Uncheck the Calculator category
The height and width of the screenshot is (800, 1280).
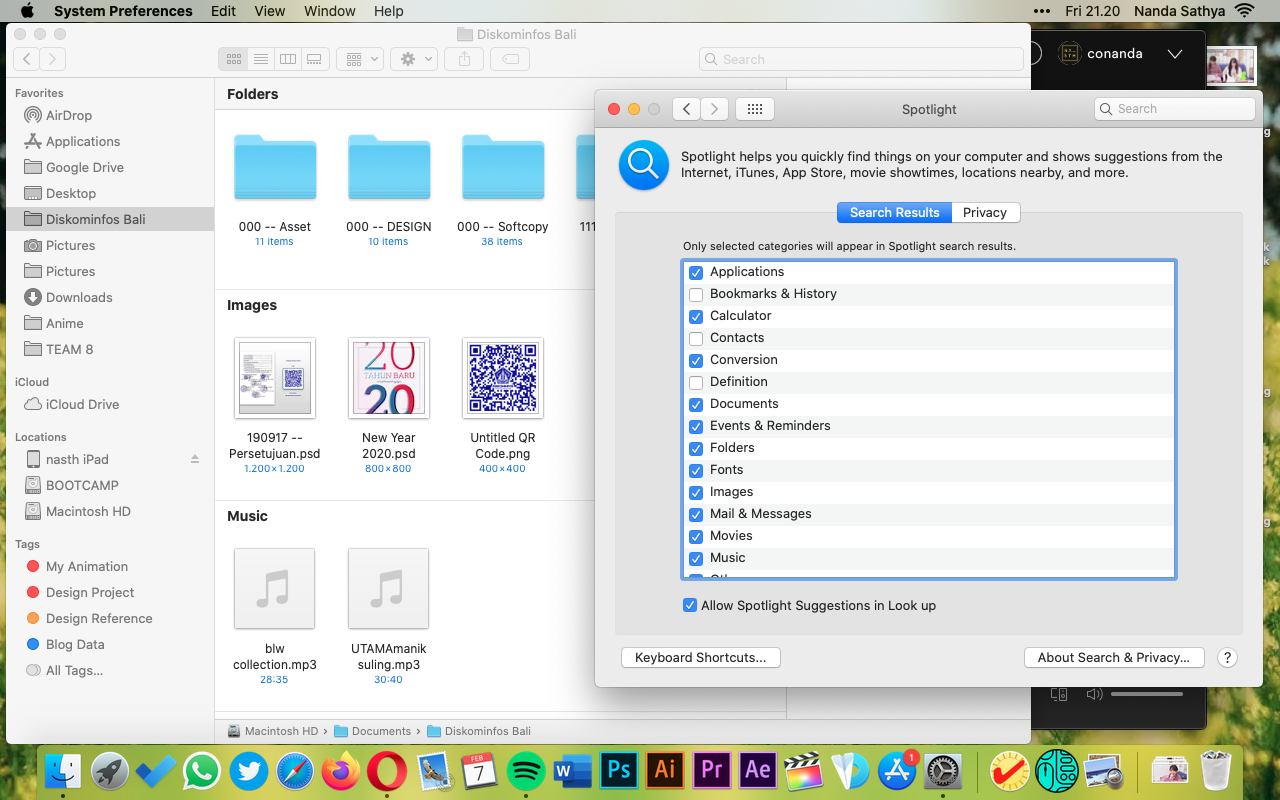696,316
